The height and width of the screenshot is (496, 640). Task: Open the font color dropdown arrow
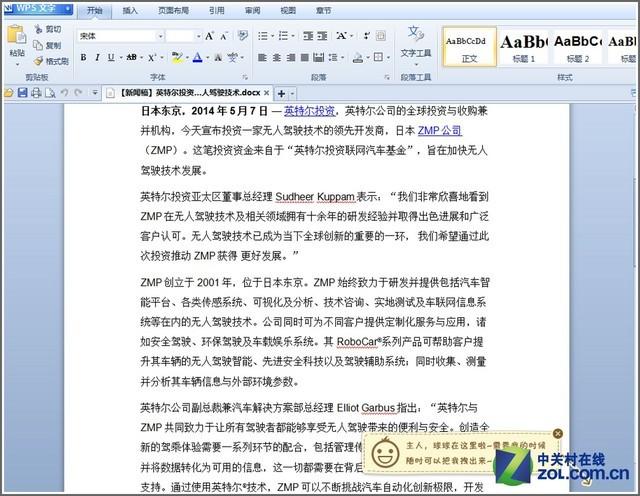[x=207, y=58]
